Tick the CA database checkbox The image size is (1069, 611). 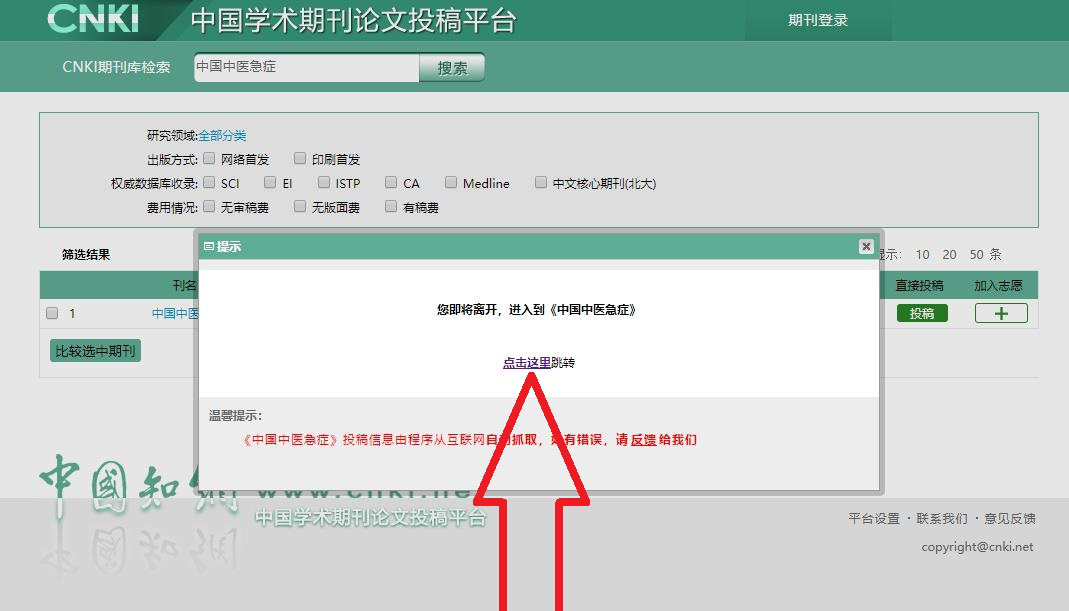(x=391, y=182)
